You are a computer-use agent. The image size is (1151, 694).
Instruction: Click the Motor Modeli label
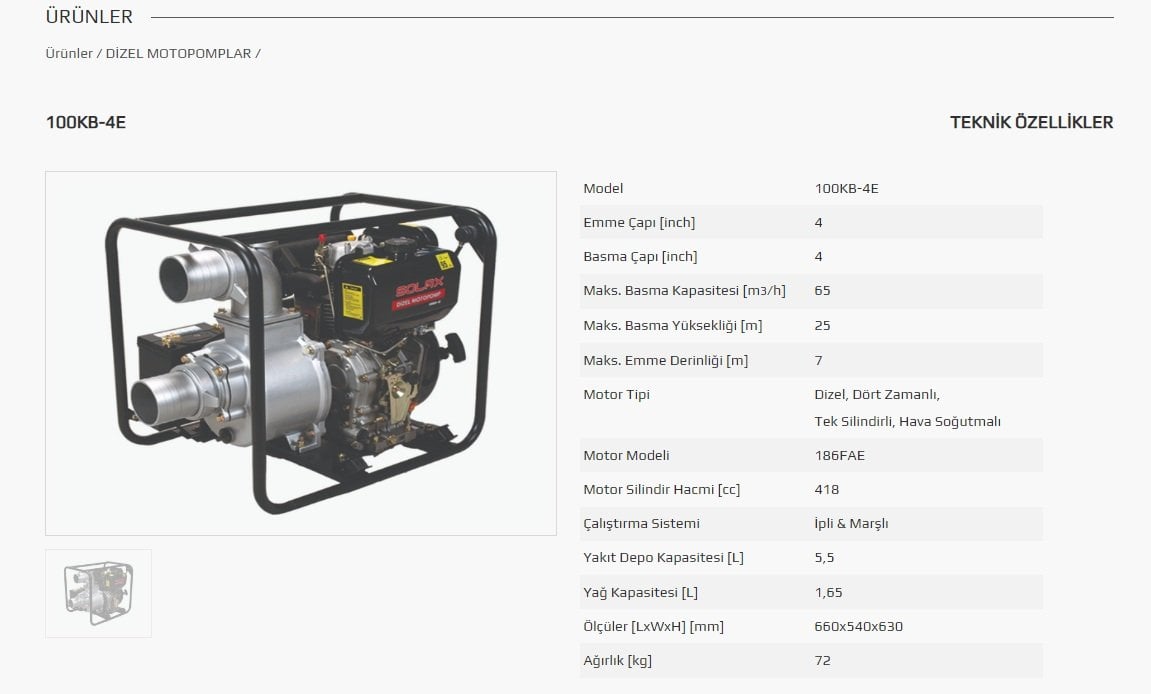(x=626, y=456)
